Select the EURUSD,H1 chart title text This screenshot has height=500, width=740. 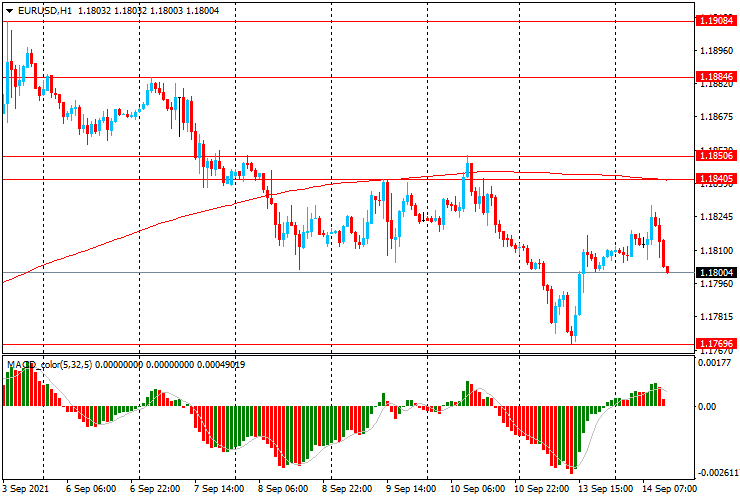coord(45,10)
